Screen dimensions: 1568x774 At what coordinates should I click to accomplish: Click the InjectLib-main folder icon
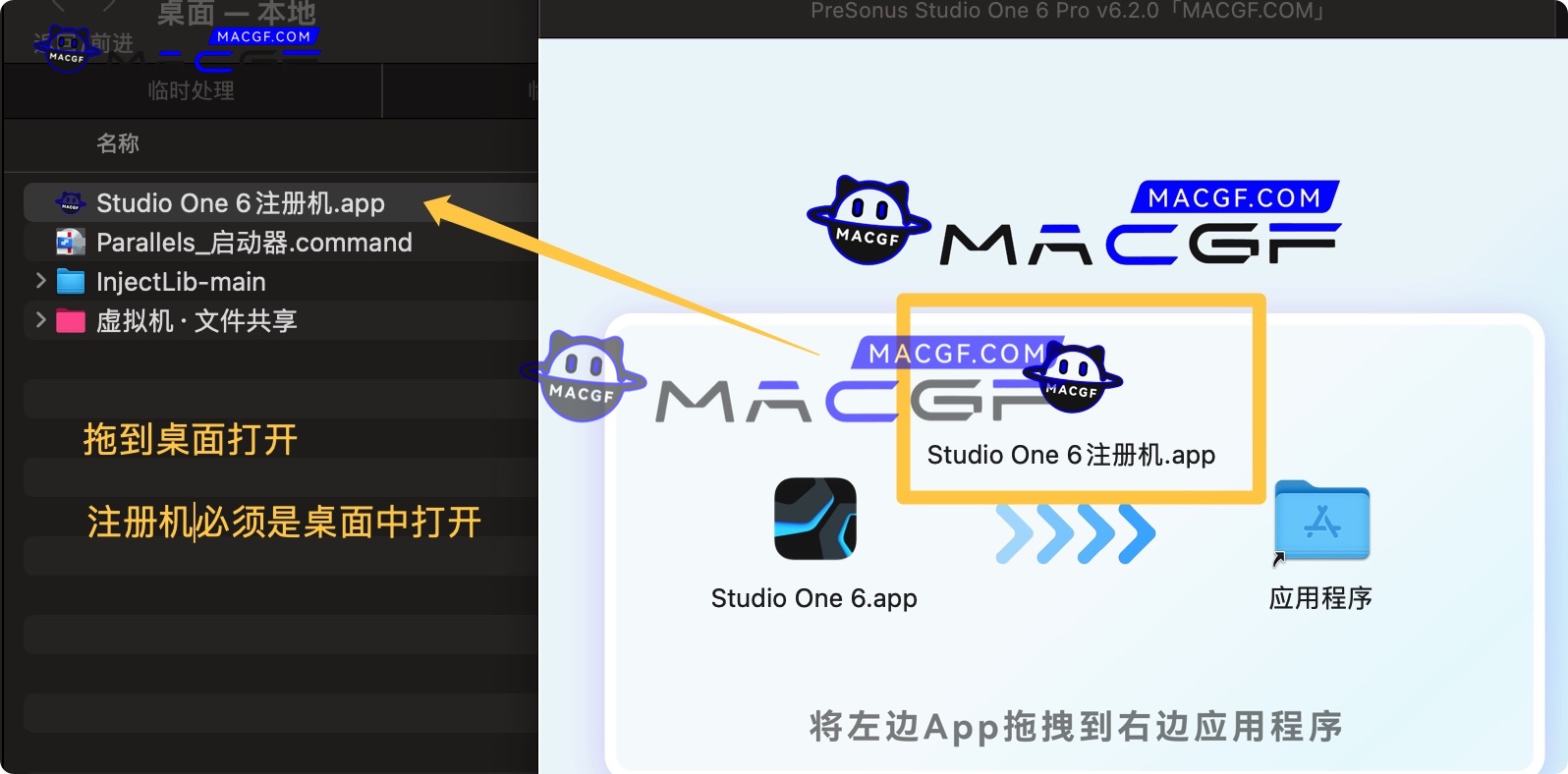click(71, 282)
